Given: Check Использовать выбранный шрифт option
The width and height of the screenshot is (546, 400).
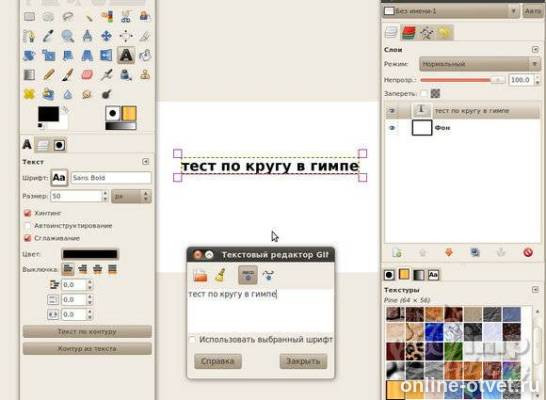Looking at the screenshot, I should click(x=192, y=339).
